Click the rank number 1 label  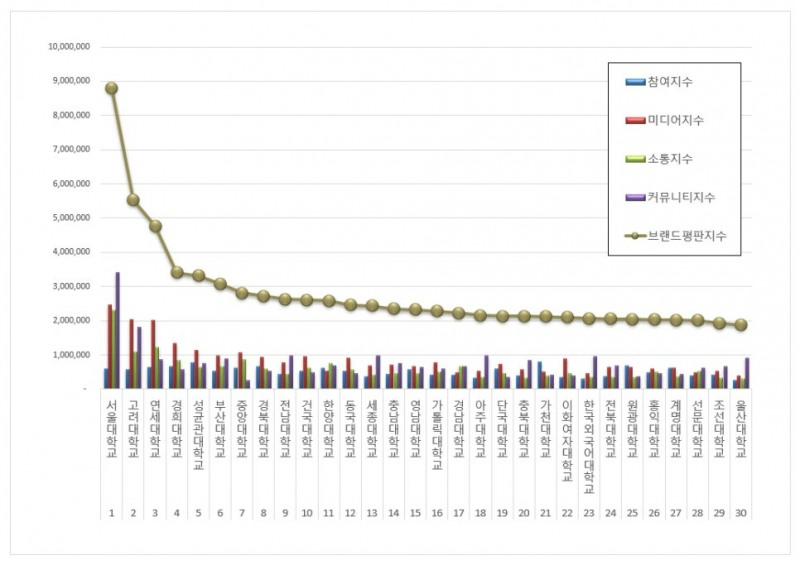pos(112,513)
